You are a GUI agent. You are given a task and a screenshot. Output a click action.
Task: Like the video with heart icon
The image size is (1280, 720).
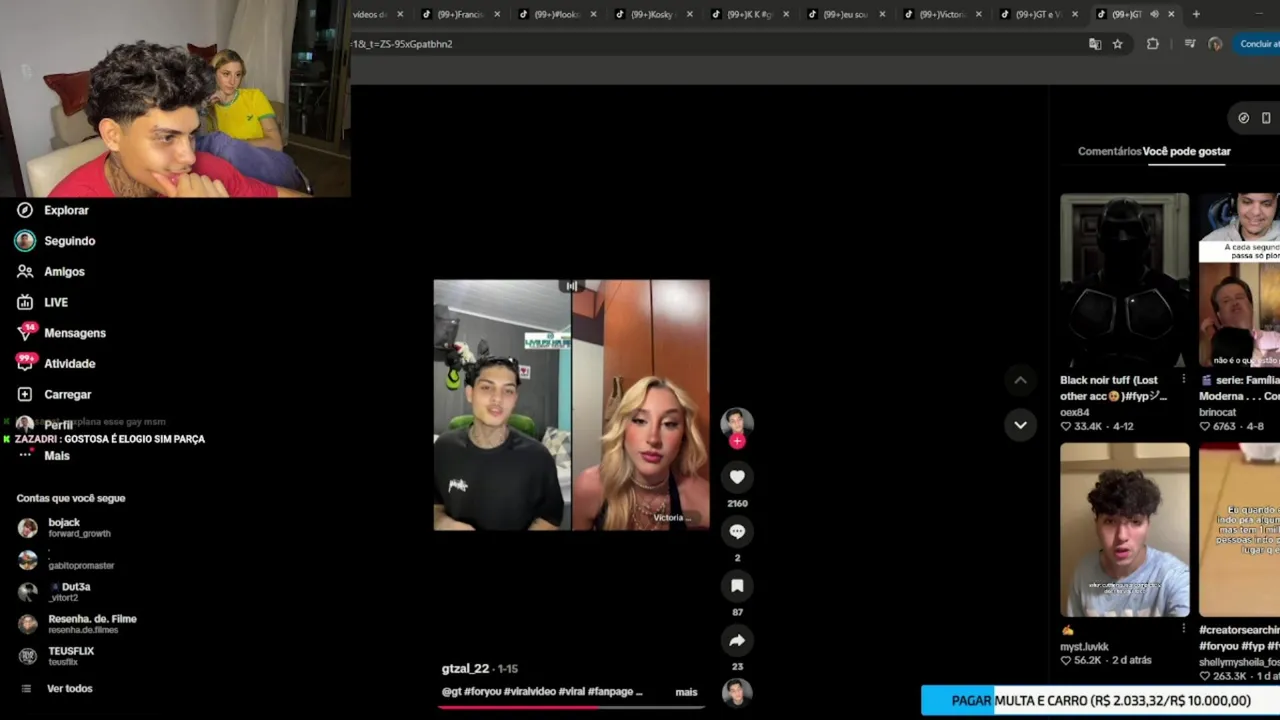point(737,477)
